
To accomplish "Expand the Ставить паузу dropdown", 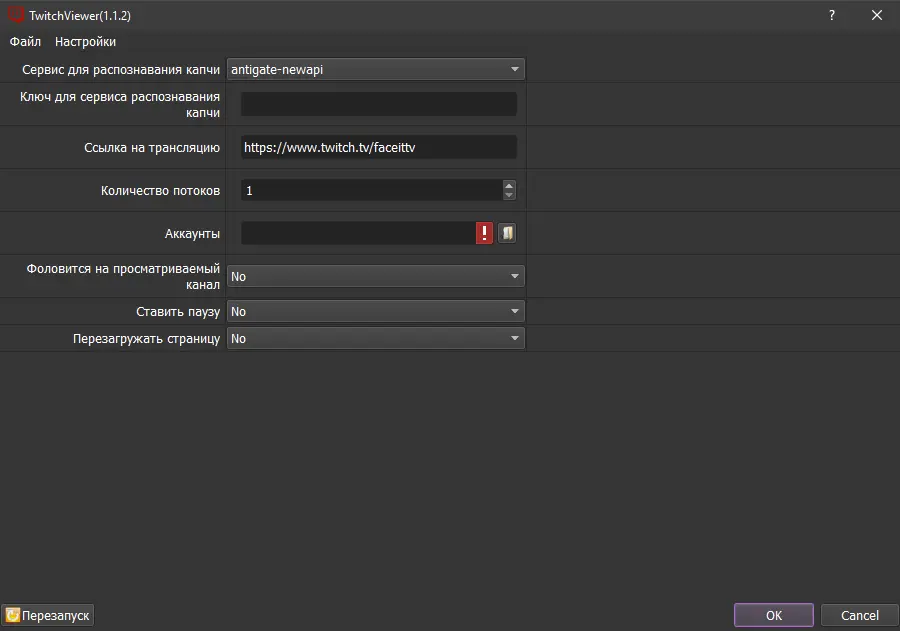I will click(376, 311).
